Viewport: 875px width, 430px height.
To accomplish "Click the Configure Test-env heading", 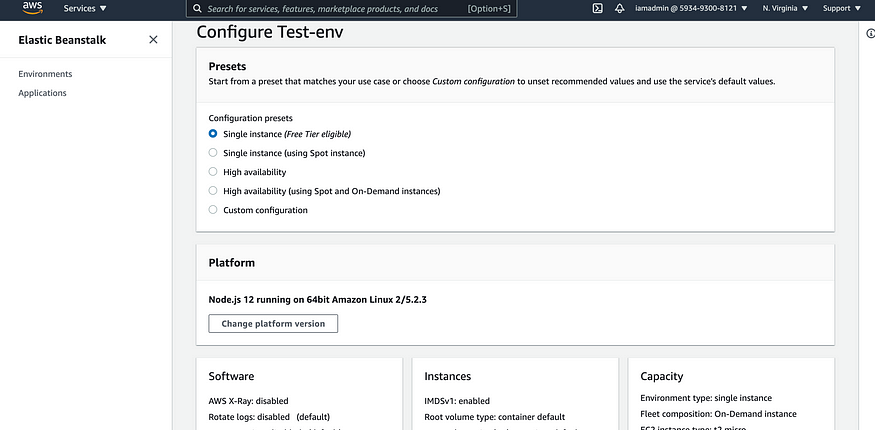I will (270, 32).
